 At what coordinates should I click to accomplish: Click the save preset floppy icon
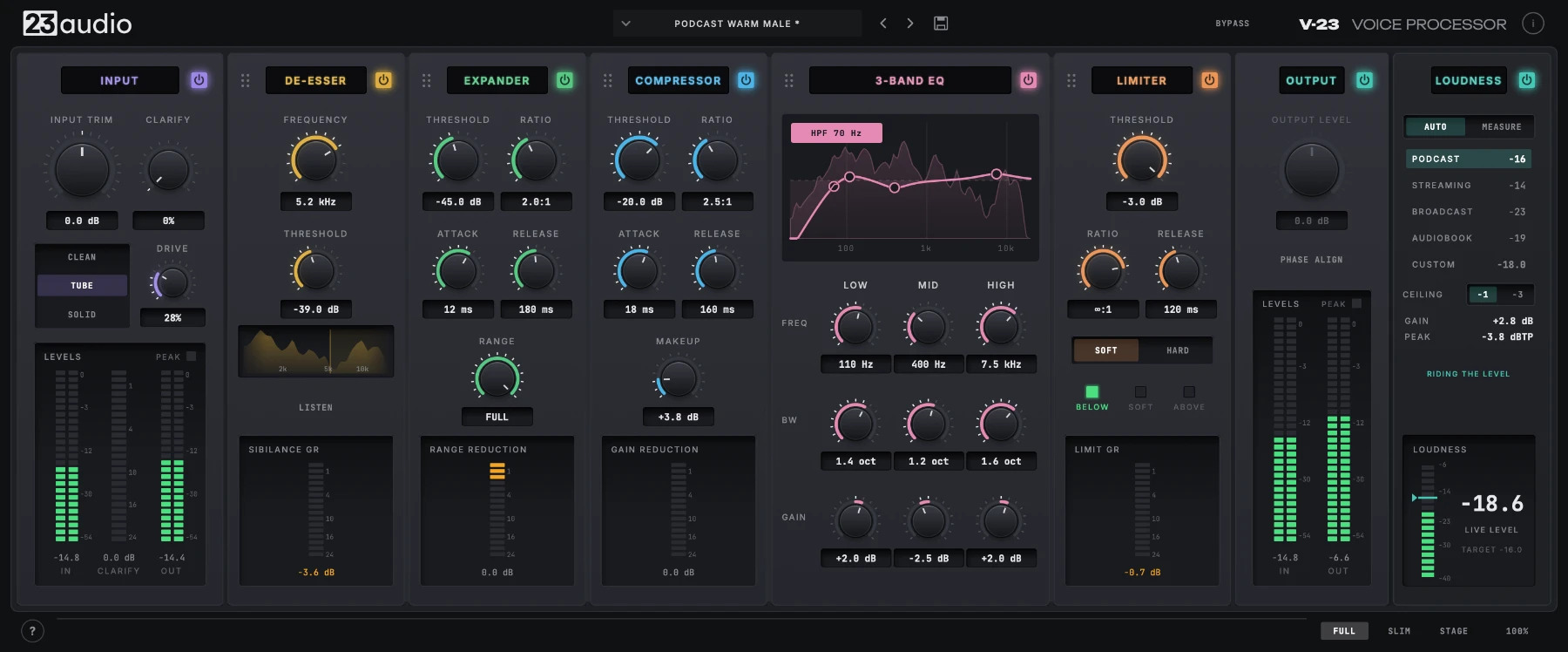coord(941,24)
